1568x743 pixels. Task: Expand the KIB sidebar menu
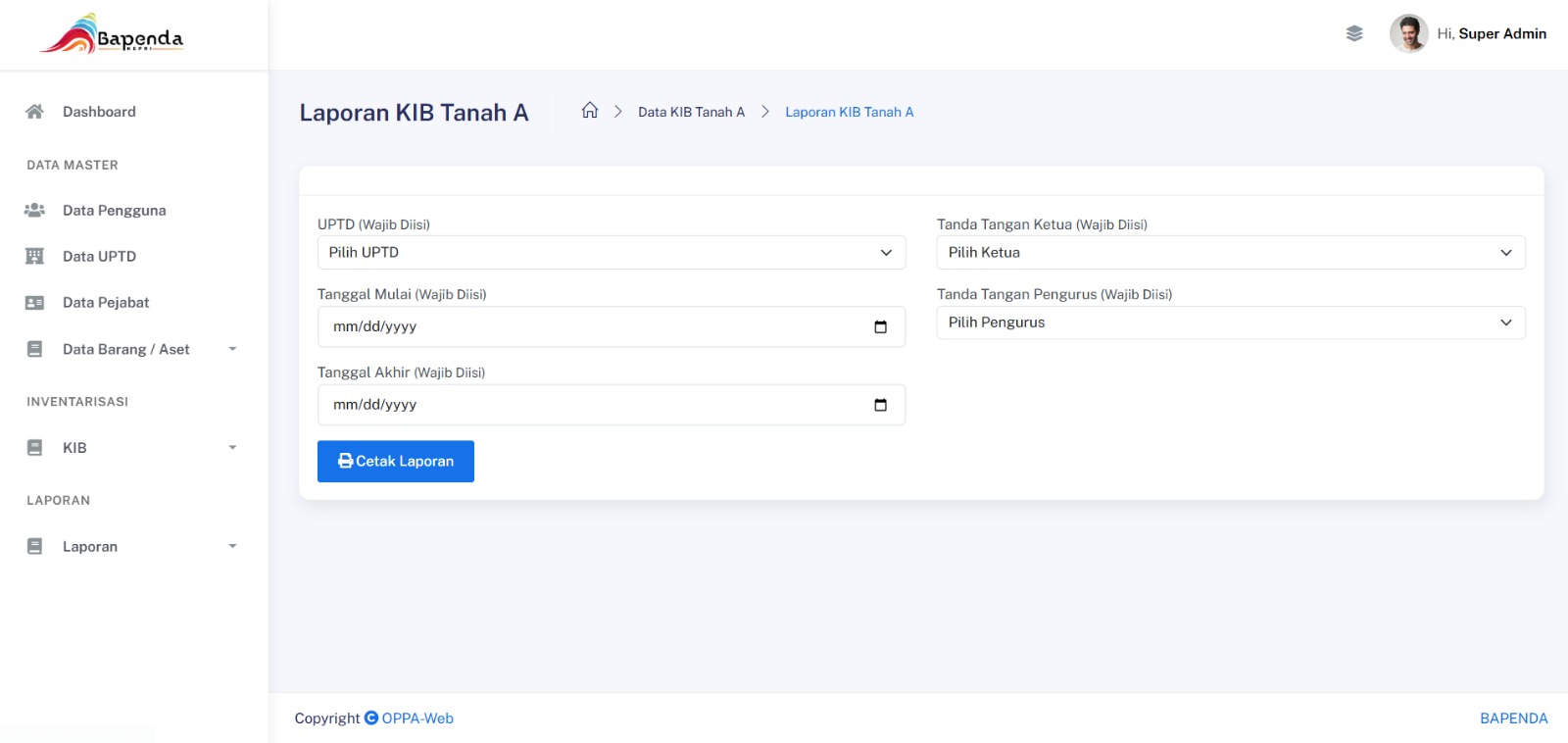(133, 448)
